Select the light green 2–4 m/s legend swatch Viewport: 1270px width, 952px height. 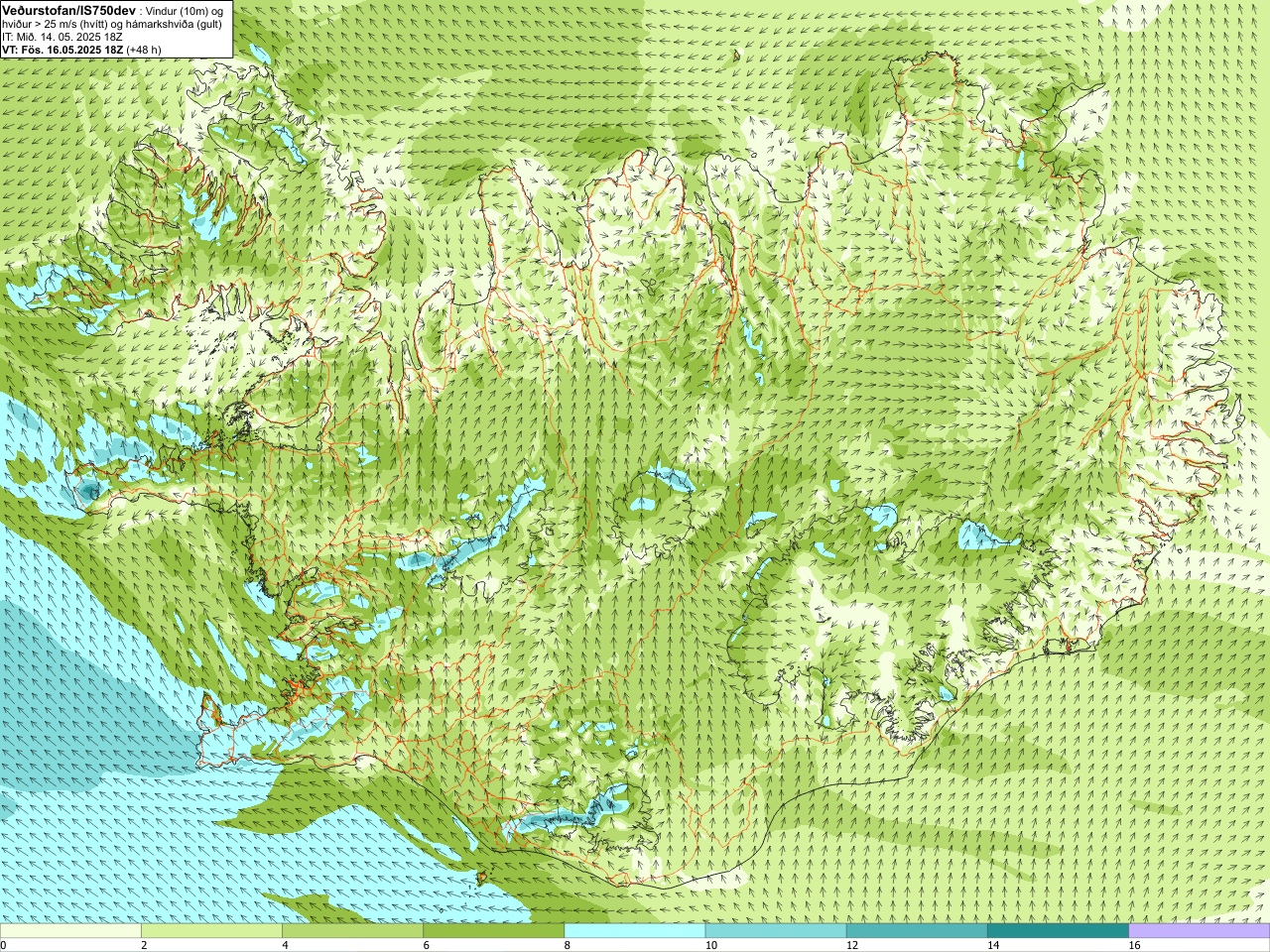coord(211,931)
